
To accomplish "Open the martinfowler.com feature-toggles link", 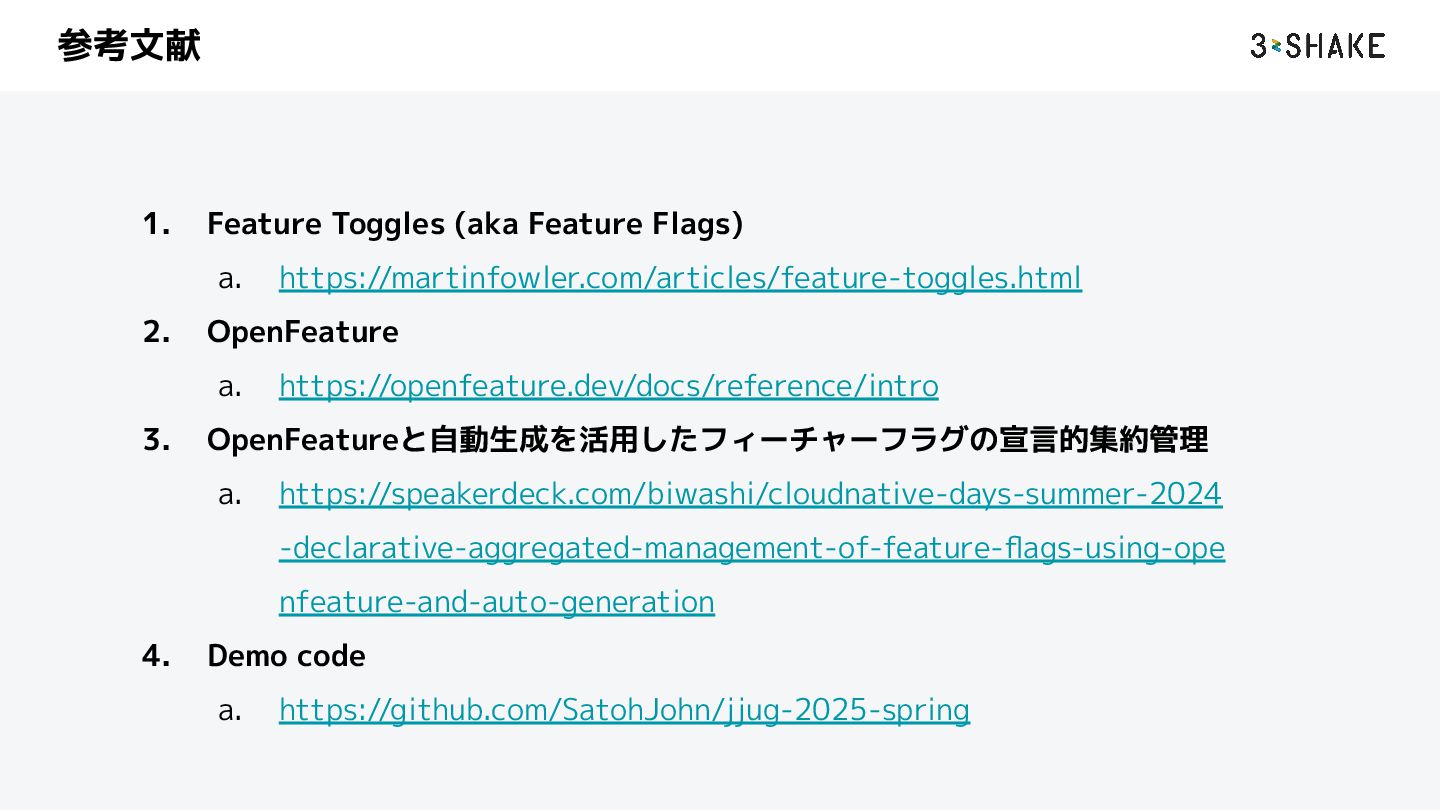I will (x=680, y=278).
